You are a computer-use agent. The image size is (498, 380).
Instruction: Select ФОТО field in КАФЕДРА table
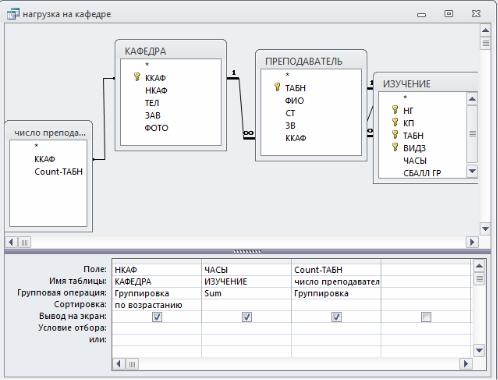pyautogui.click(x=156, y=128)
